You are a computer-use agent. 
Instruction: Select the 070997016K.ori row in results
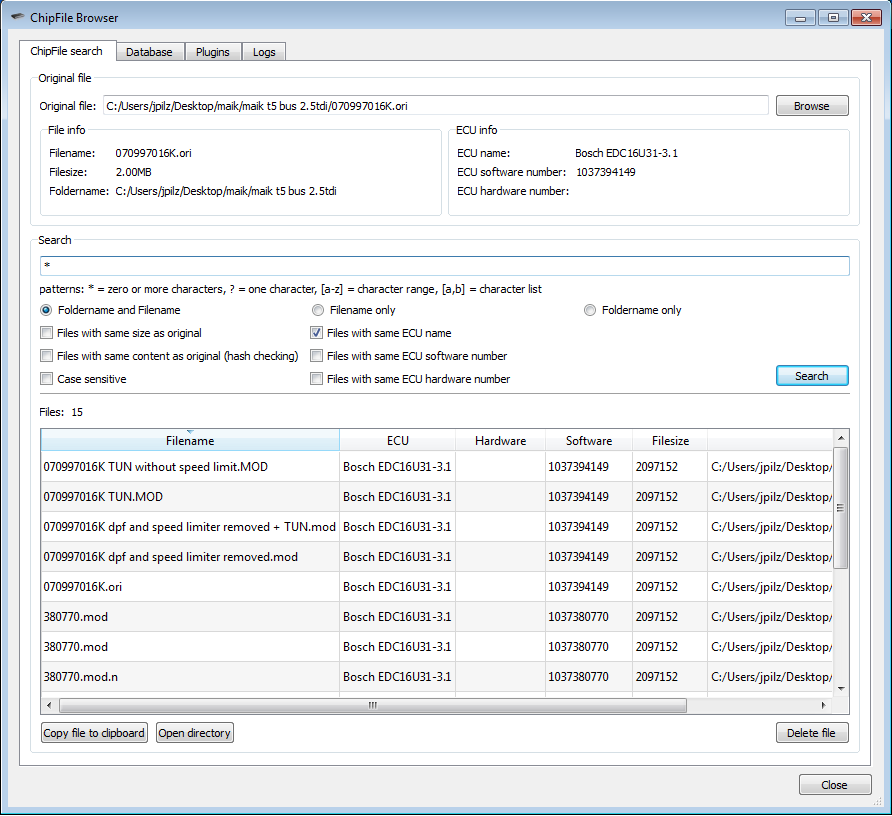point(190,587)
